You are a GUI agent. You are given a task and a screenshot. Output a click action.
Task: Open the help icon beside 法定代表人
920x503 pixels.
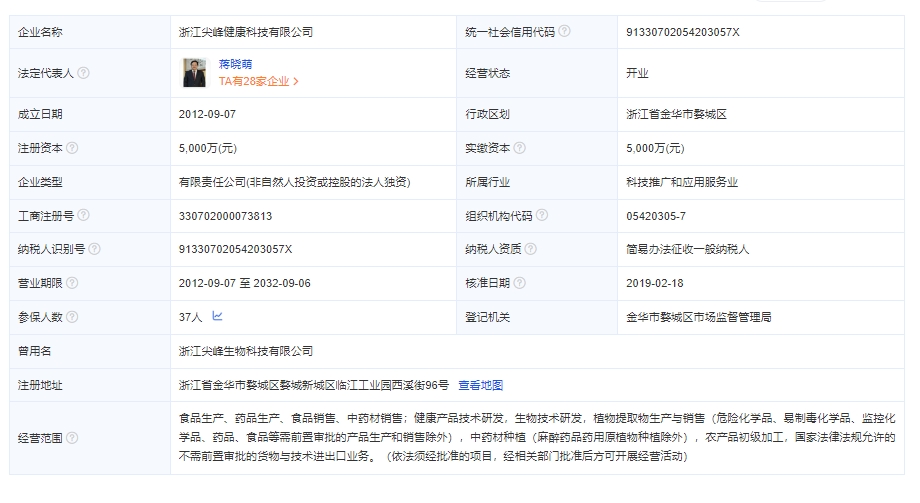(83, 73)
